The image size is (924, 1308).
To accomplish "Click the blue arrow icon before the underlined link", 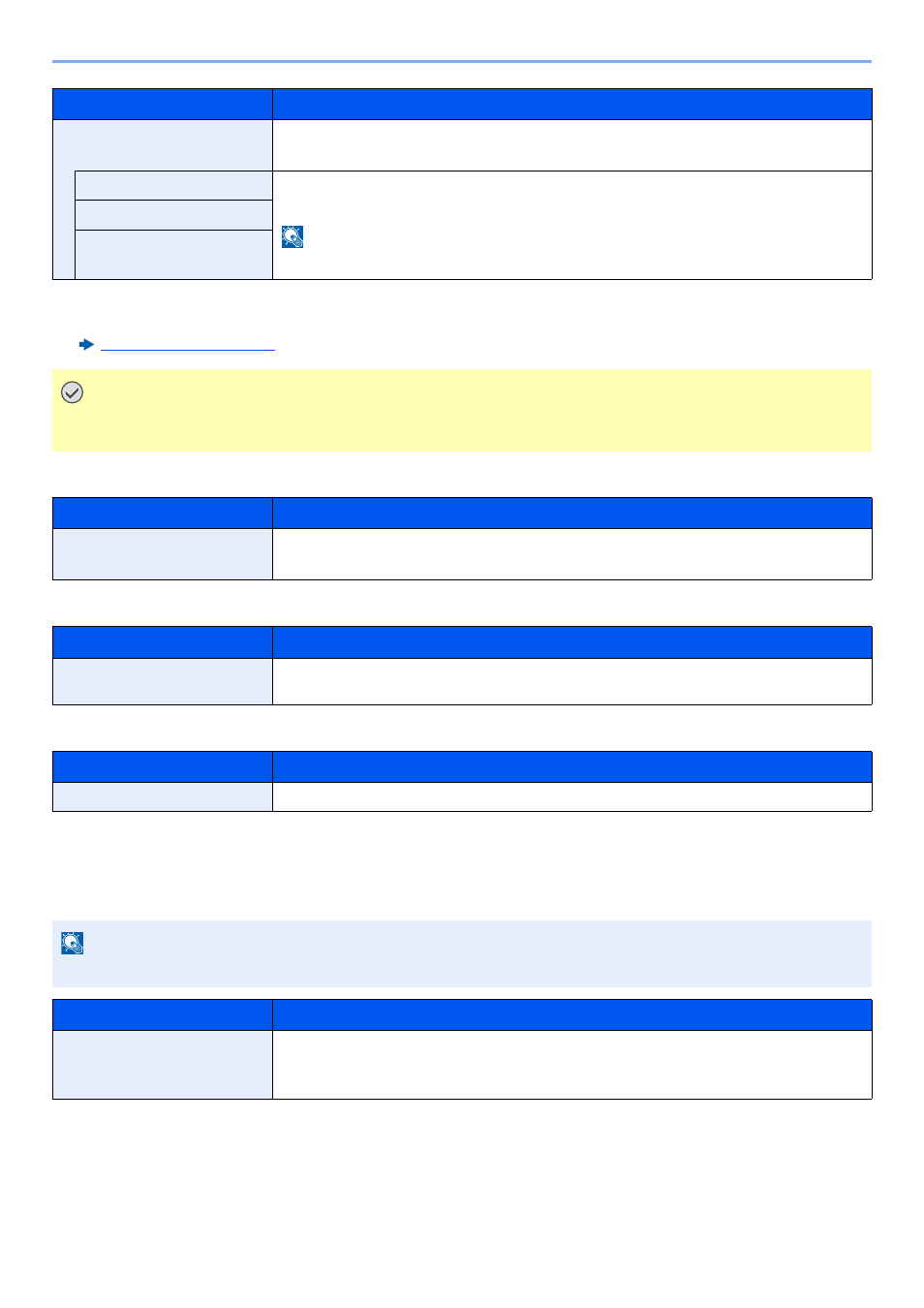I will click(x=86, y=344).
